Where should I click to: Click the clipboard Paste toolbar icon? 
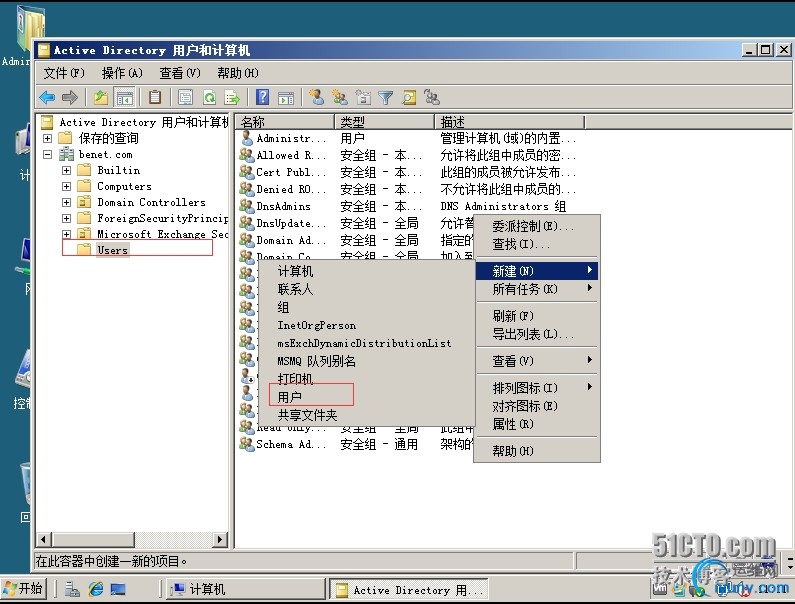155,97
